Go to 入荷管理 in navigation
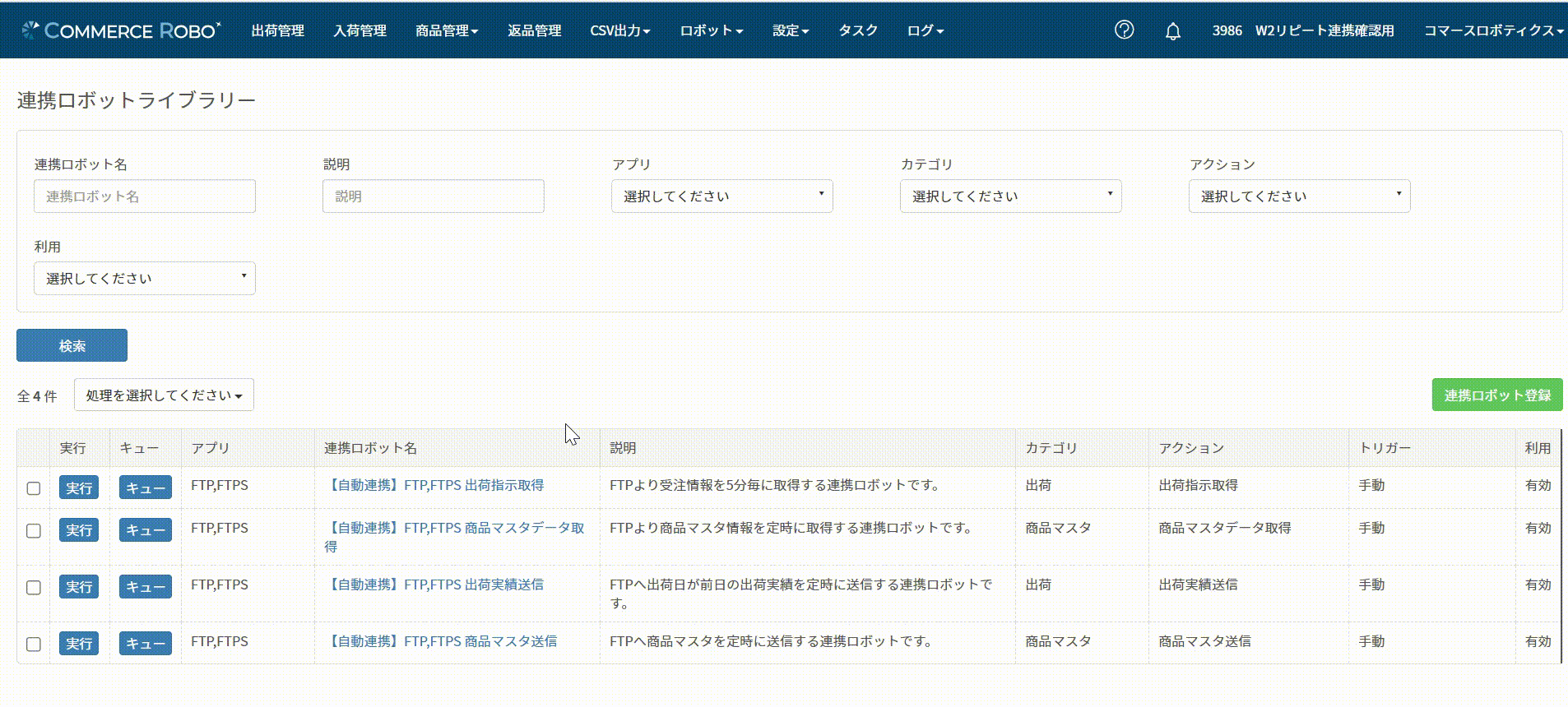 click(x=360, y=30)
